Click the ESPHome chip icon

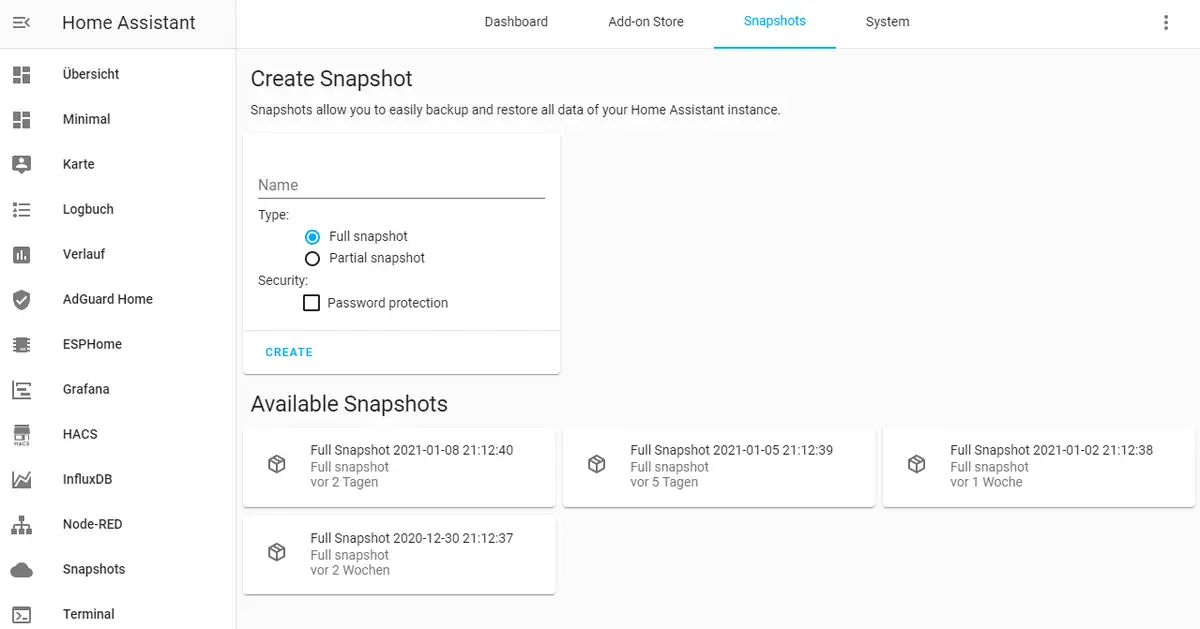[x=21, y=344]
